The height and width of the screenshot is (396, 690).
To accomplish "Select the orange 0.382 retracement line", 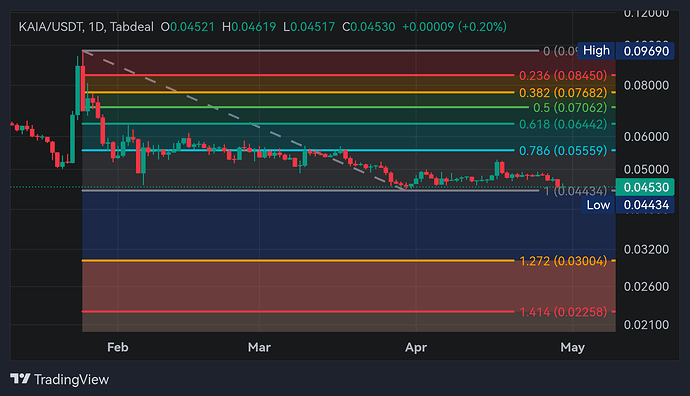I will tap(298, 92).
